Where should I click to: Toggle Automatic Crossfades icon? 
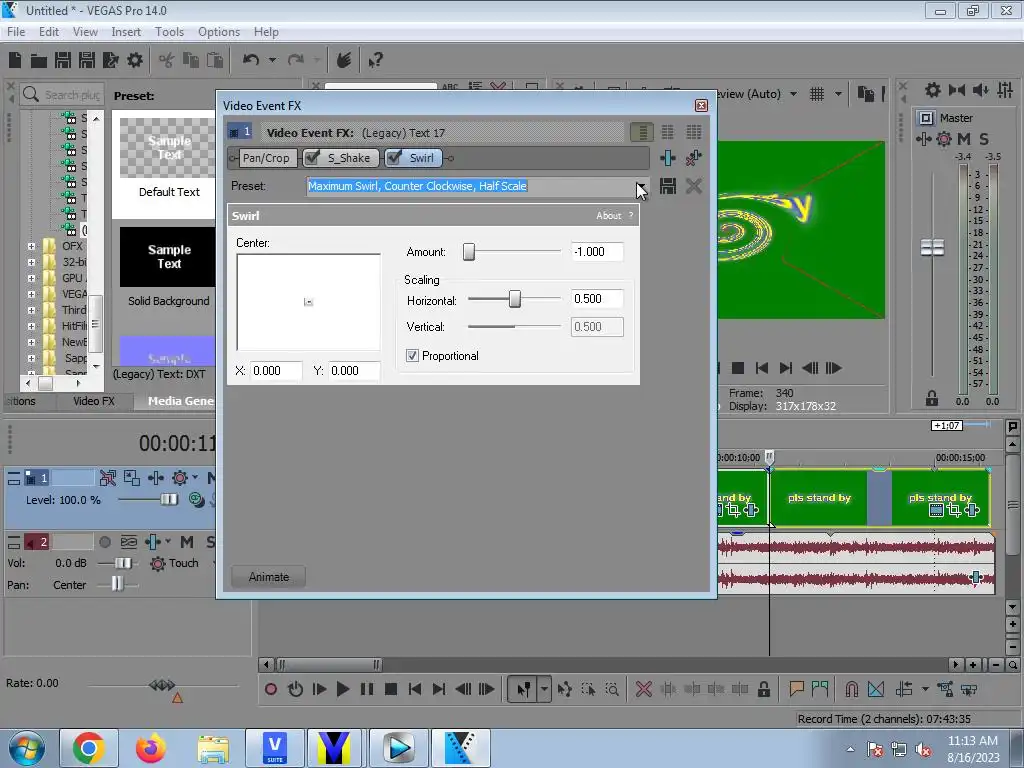coord(876,689)
